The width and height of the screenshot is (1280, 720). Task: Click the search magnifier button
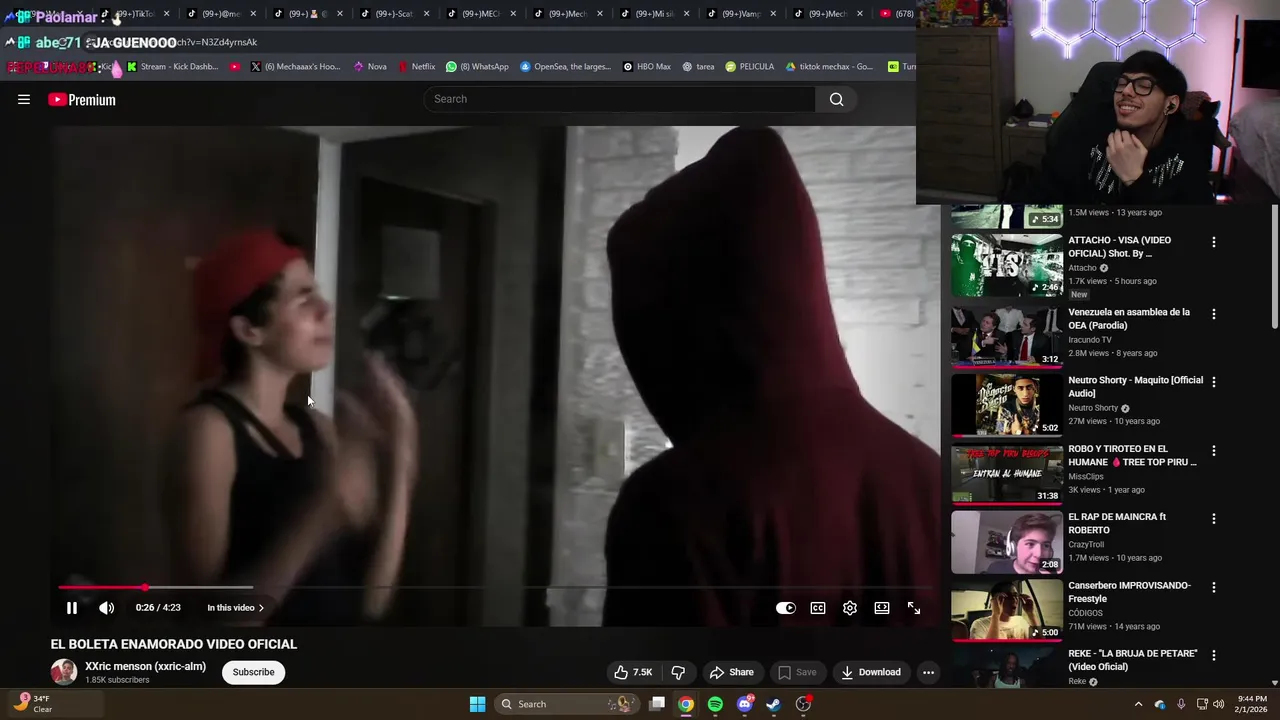[836, 99]
